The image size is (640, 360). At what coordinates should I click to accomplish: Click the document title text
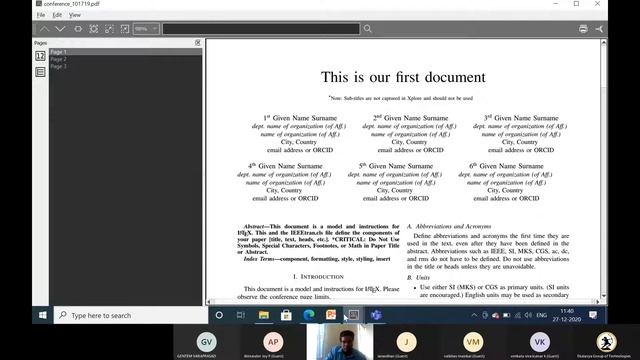[403, 77]
